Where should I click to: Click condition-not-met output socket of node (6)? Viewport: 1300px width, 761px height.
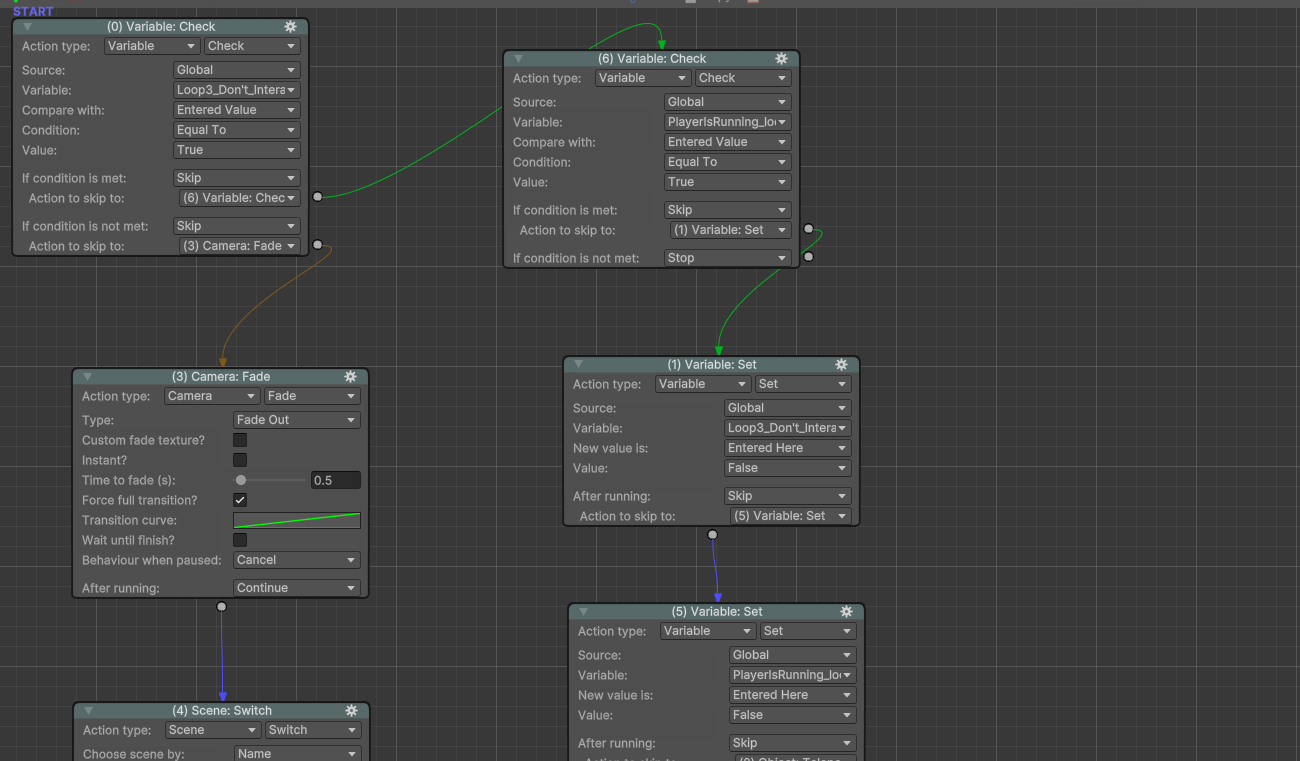tap(809, 257)
